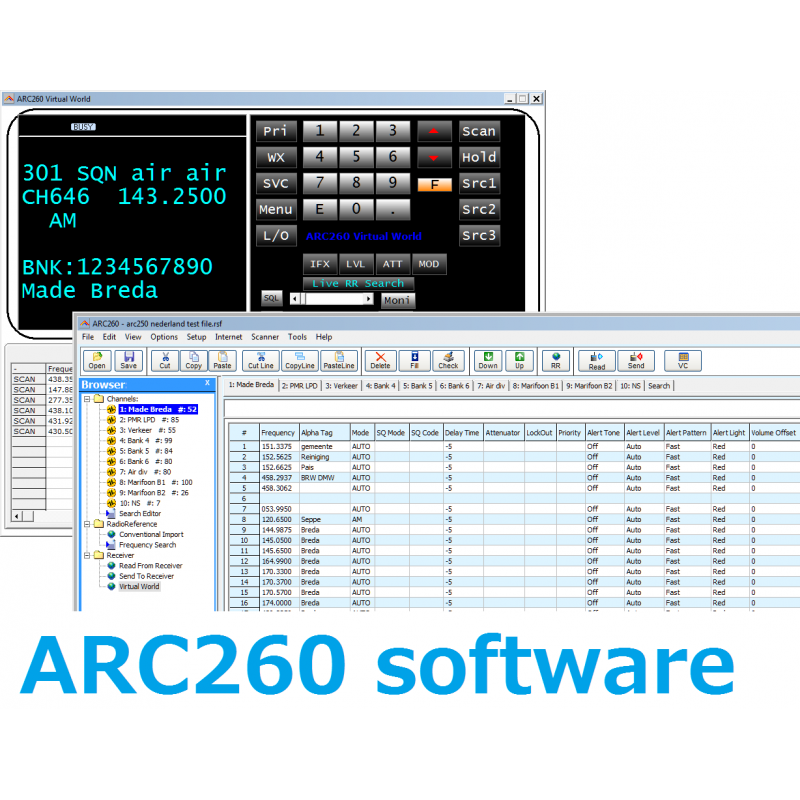Click the Save toolbar icon

point(128,360)
